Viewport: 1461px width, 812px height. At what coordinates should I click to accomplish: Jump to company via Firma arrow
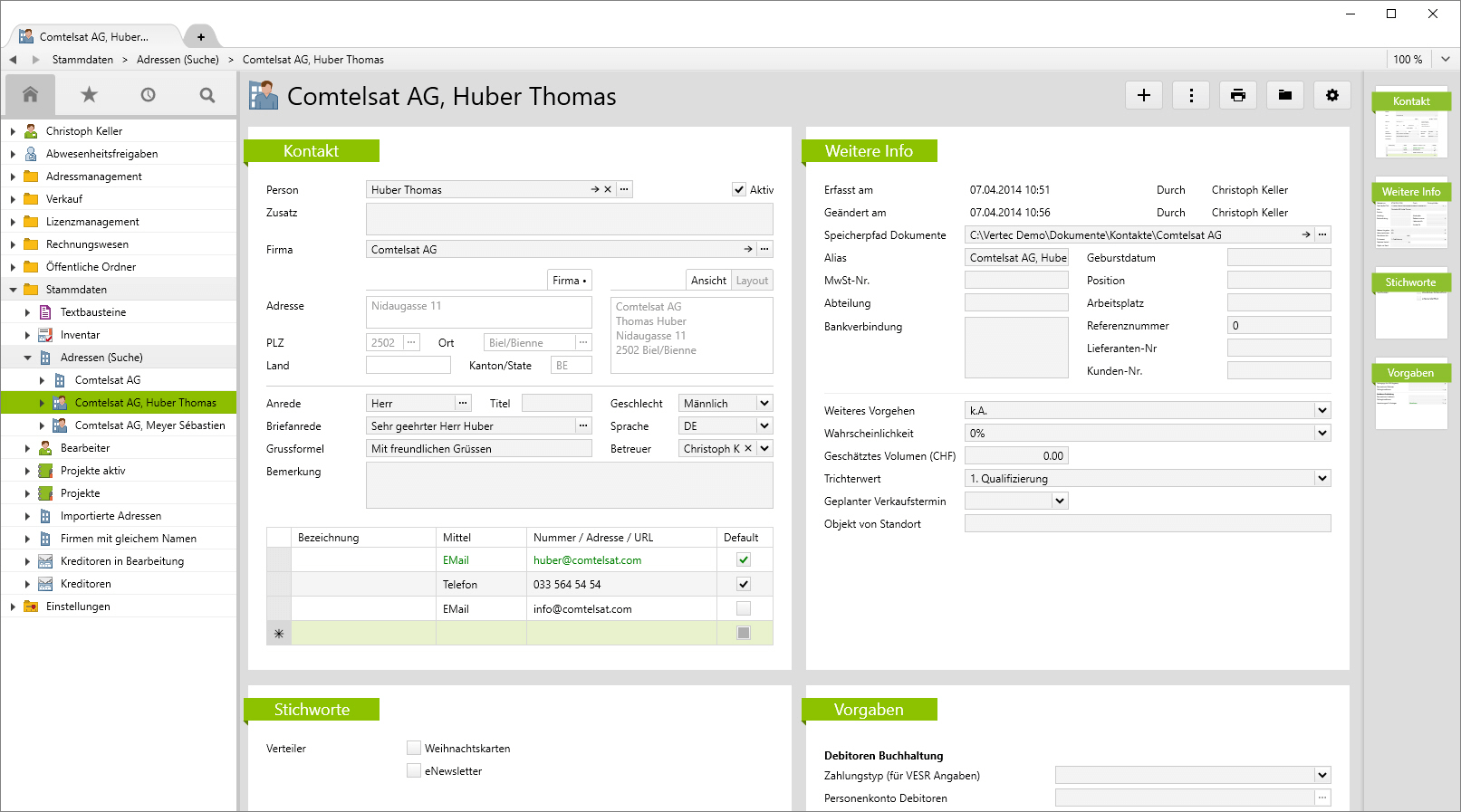(x=748, y=249)
